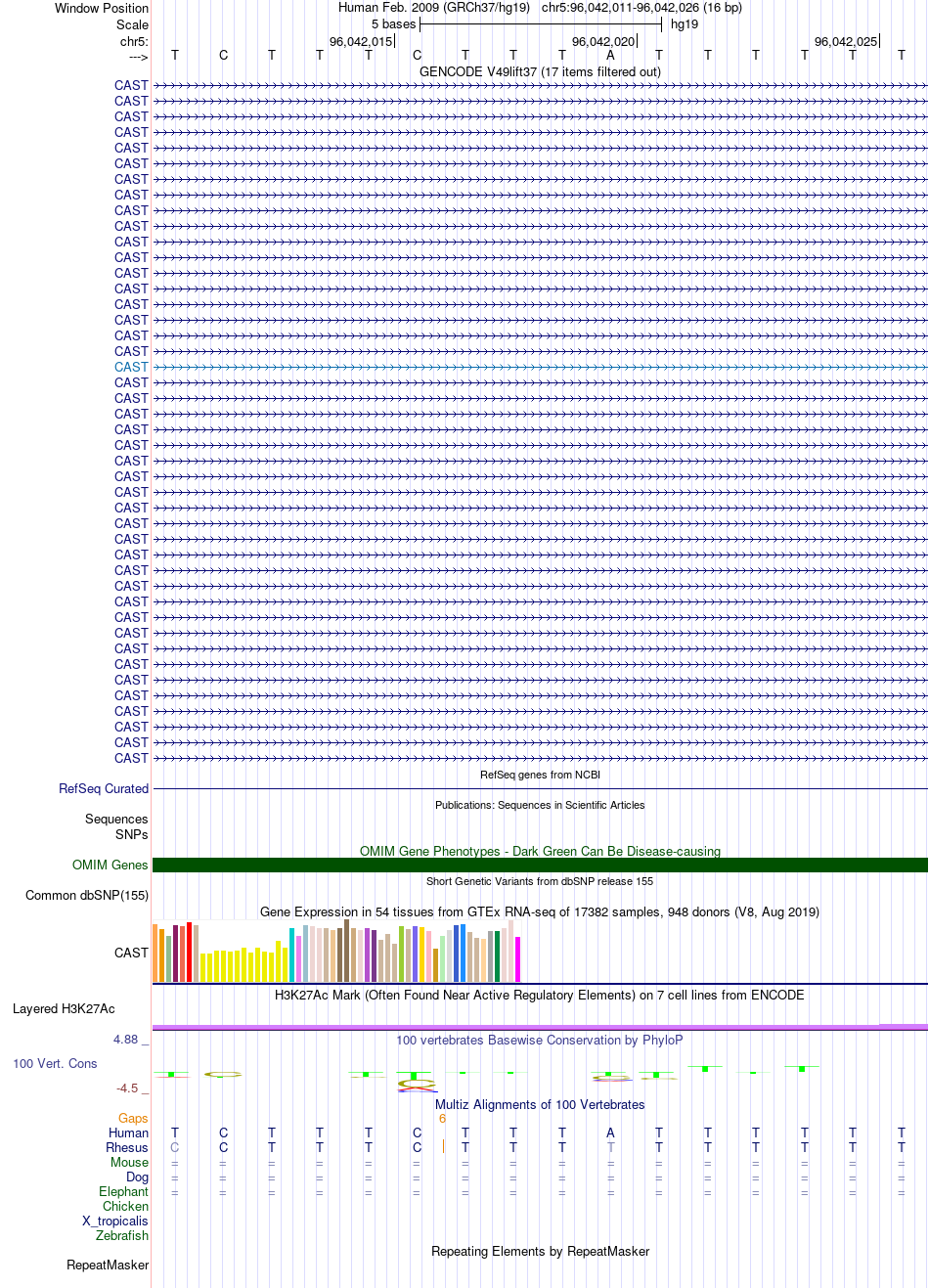This screenshot has height=1288, width=929.
Task: Open 'Repeating Elements by RepeatMasker' title
Action: click(x=540, y=1251)
